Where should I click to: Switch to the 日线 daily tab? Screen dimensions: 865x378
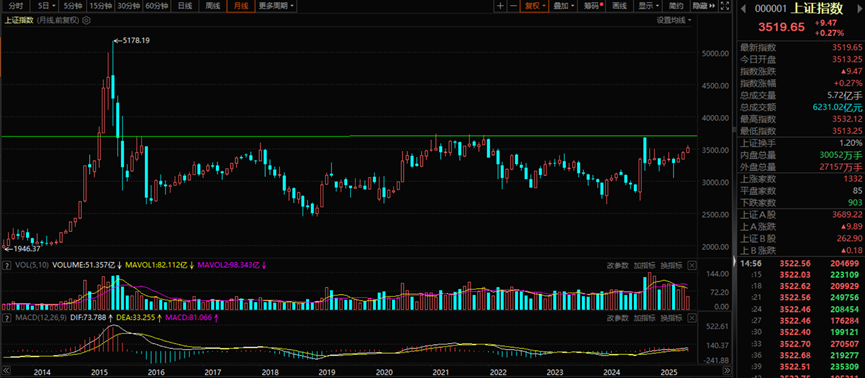click(185, 6)
